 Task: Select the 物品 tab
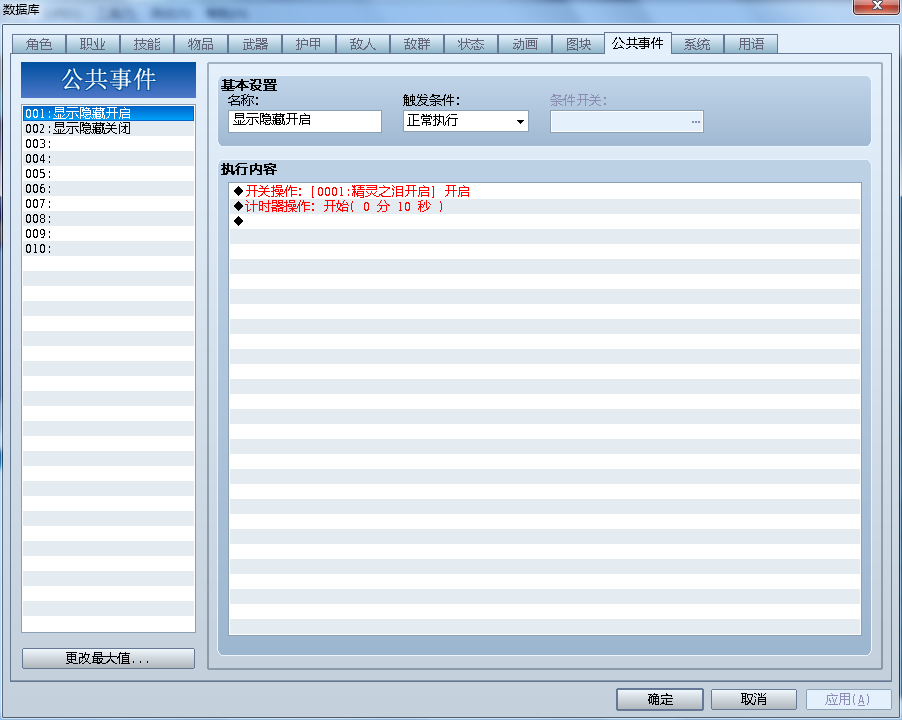pos(201,44)
